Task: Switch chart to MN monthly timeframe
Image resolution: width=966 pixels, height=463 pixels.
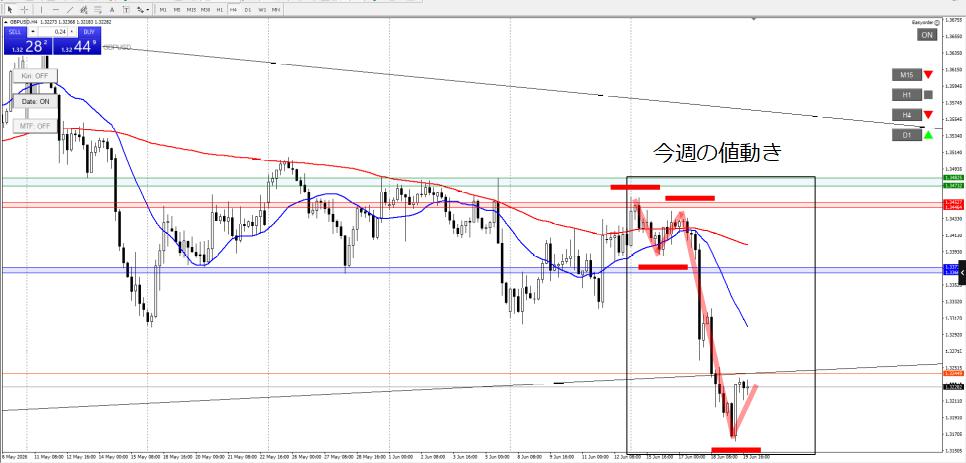Action: tap(275, 9)
